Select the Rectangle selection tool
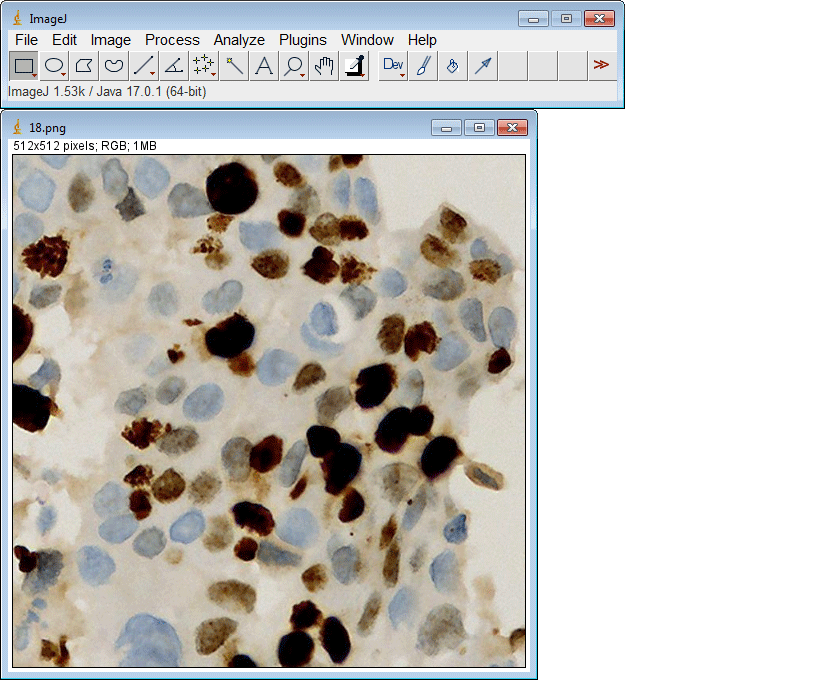The image size is (827, 680). coord(24,65)
